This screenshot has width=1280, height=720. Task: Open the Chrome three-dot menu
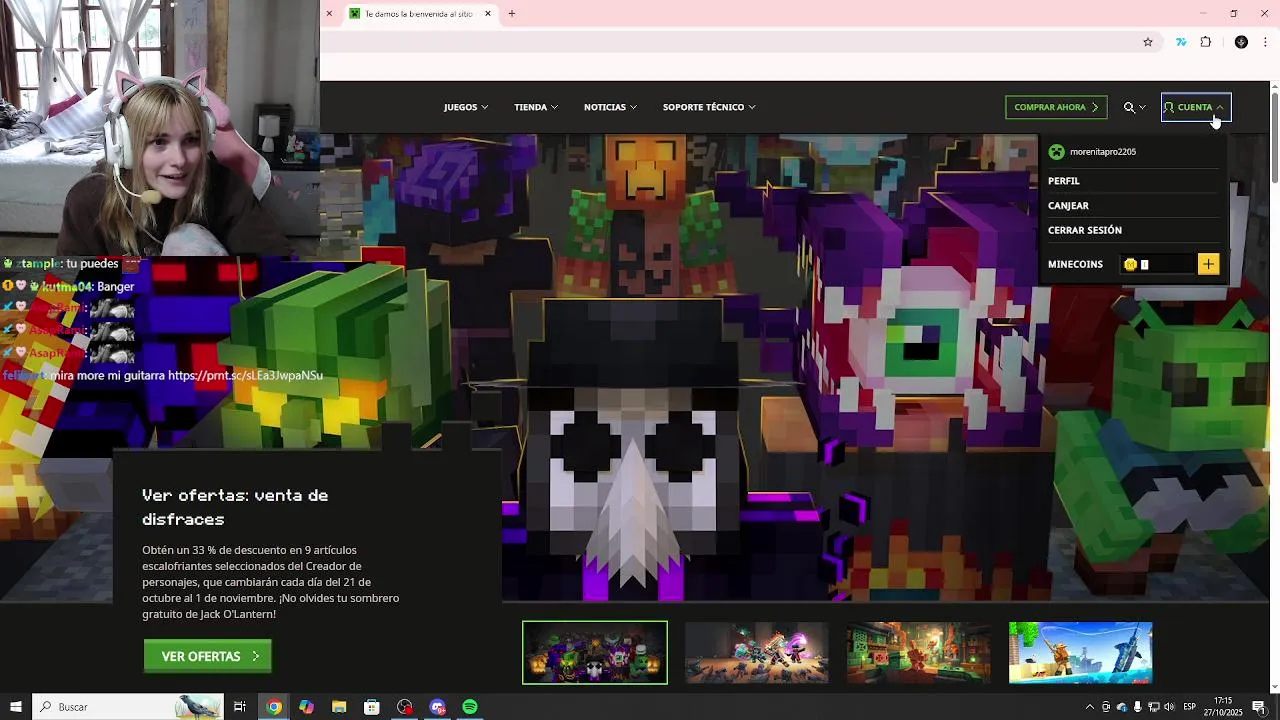(x=1265, y=42)
